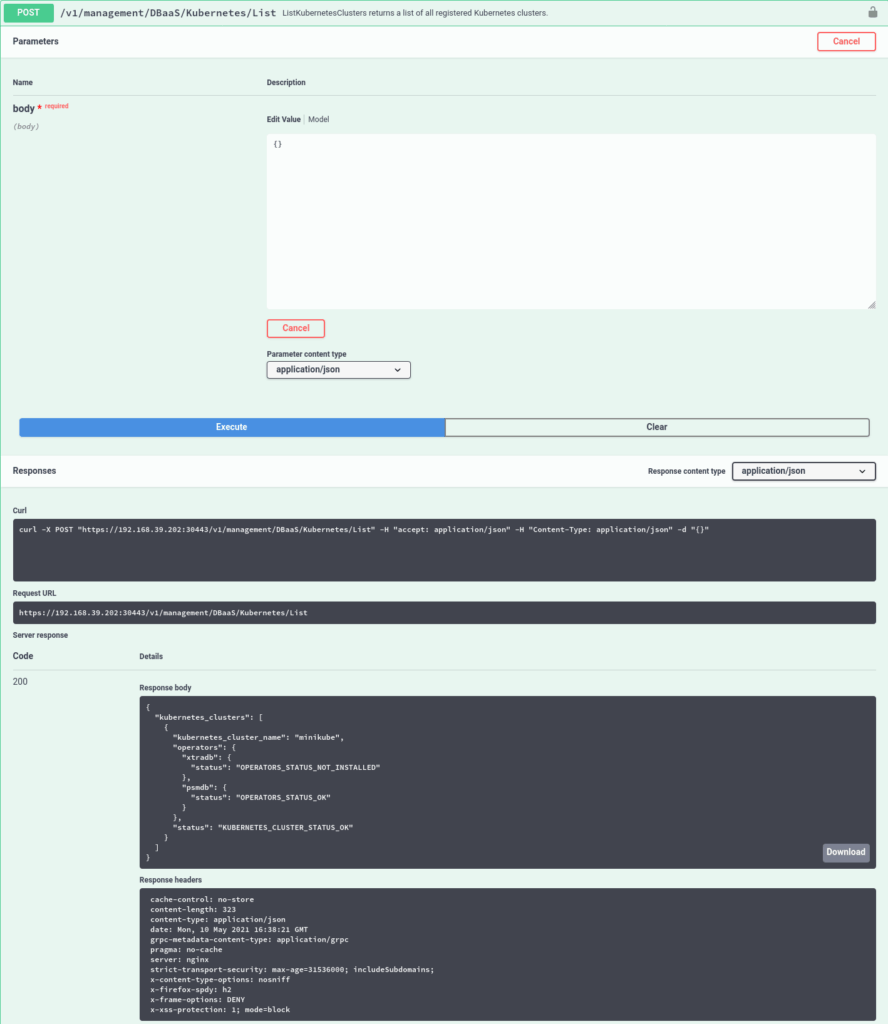Click the Request URL field
The image size is (888, 1024).
(x=444, y=612)
